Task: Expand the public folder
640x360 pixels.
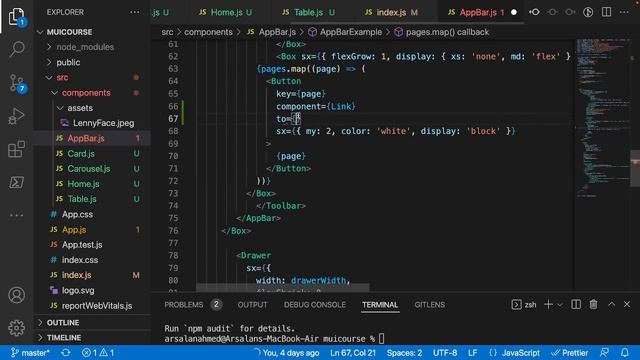Action: point(68,62)
